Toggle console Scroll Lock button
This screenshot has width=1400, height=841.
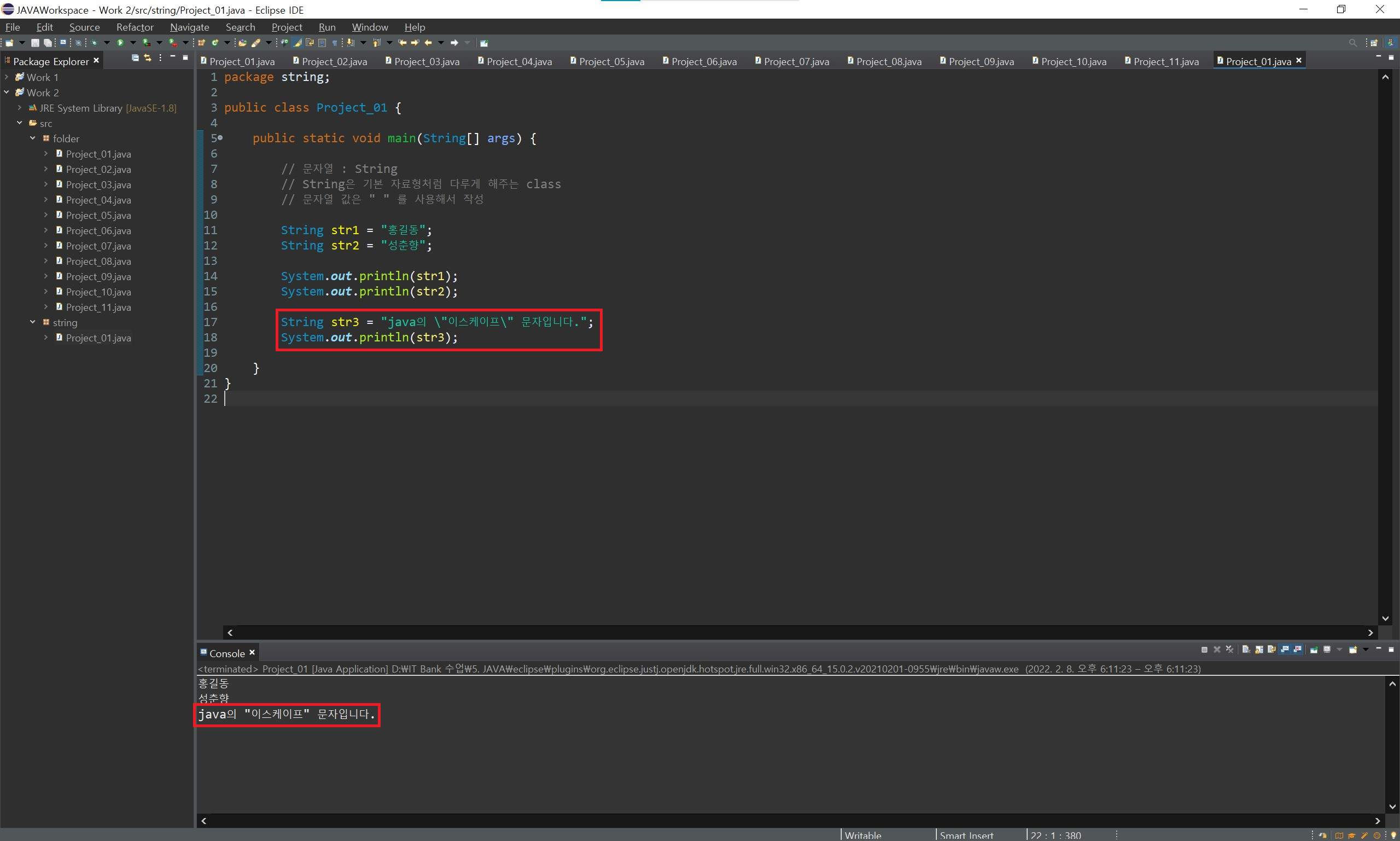pos(1259,649)
